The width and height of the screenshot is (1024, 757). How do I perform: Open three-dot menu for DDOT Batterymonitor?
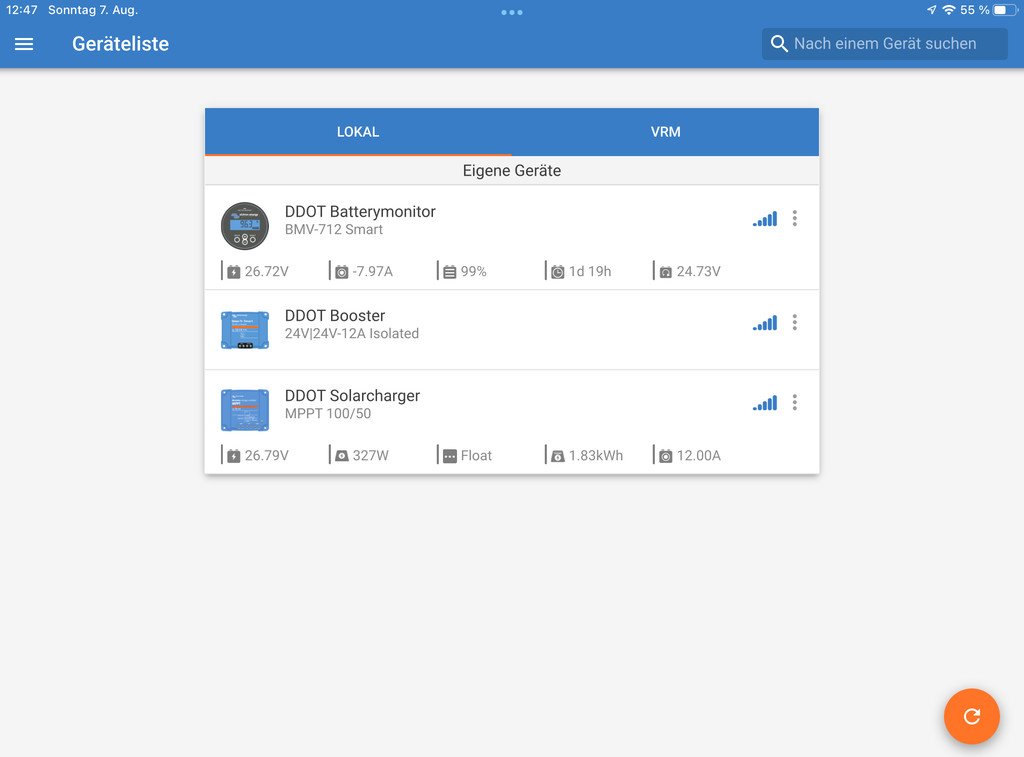(795, 218)
